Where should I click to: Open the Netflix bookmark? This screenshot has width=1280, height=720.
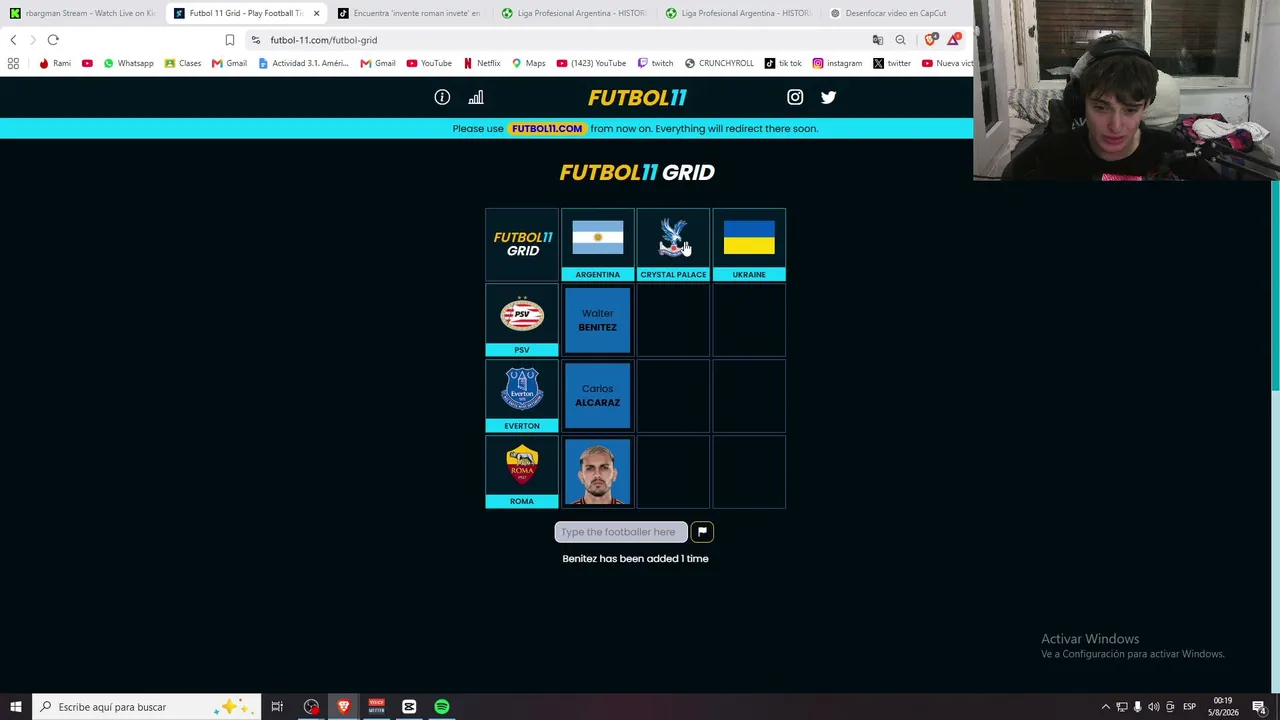(482, 63)
